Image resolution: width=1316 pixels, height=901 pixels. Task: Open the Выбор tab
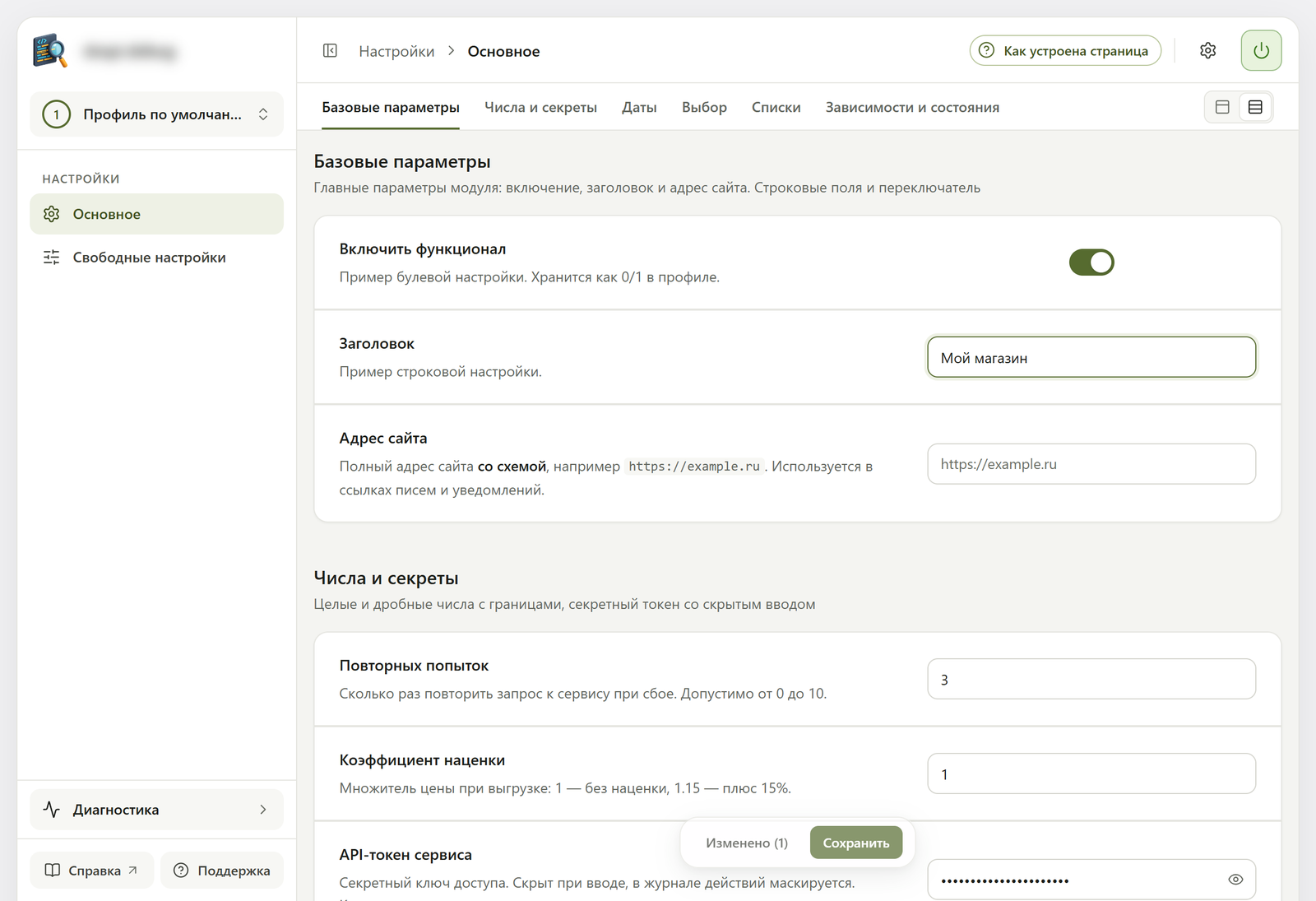704,108
